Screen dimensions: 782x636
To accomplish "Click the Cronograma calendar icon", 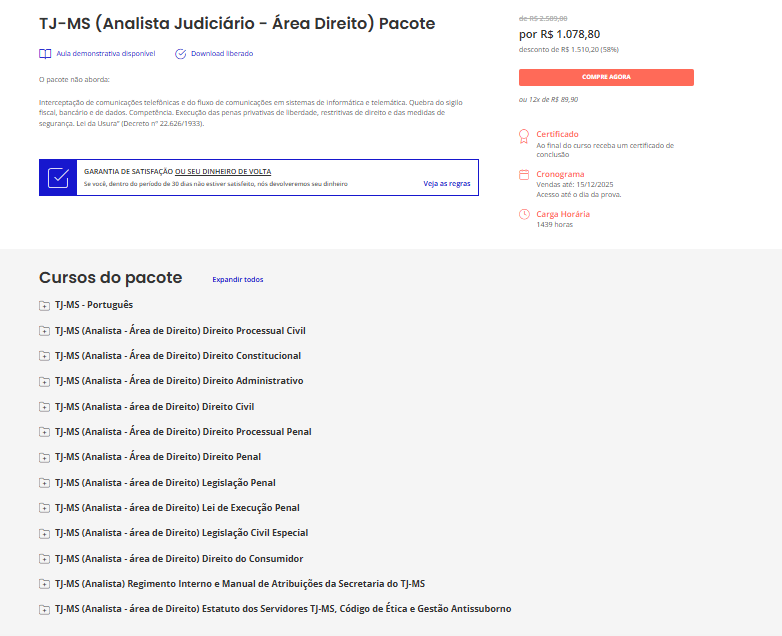I will pyautogui.click(x=524, y=175).
